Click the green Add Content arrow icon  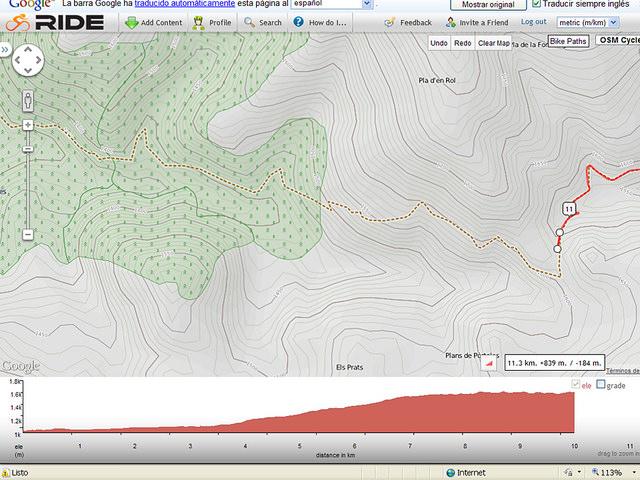click(x=131, y=23)
